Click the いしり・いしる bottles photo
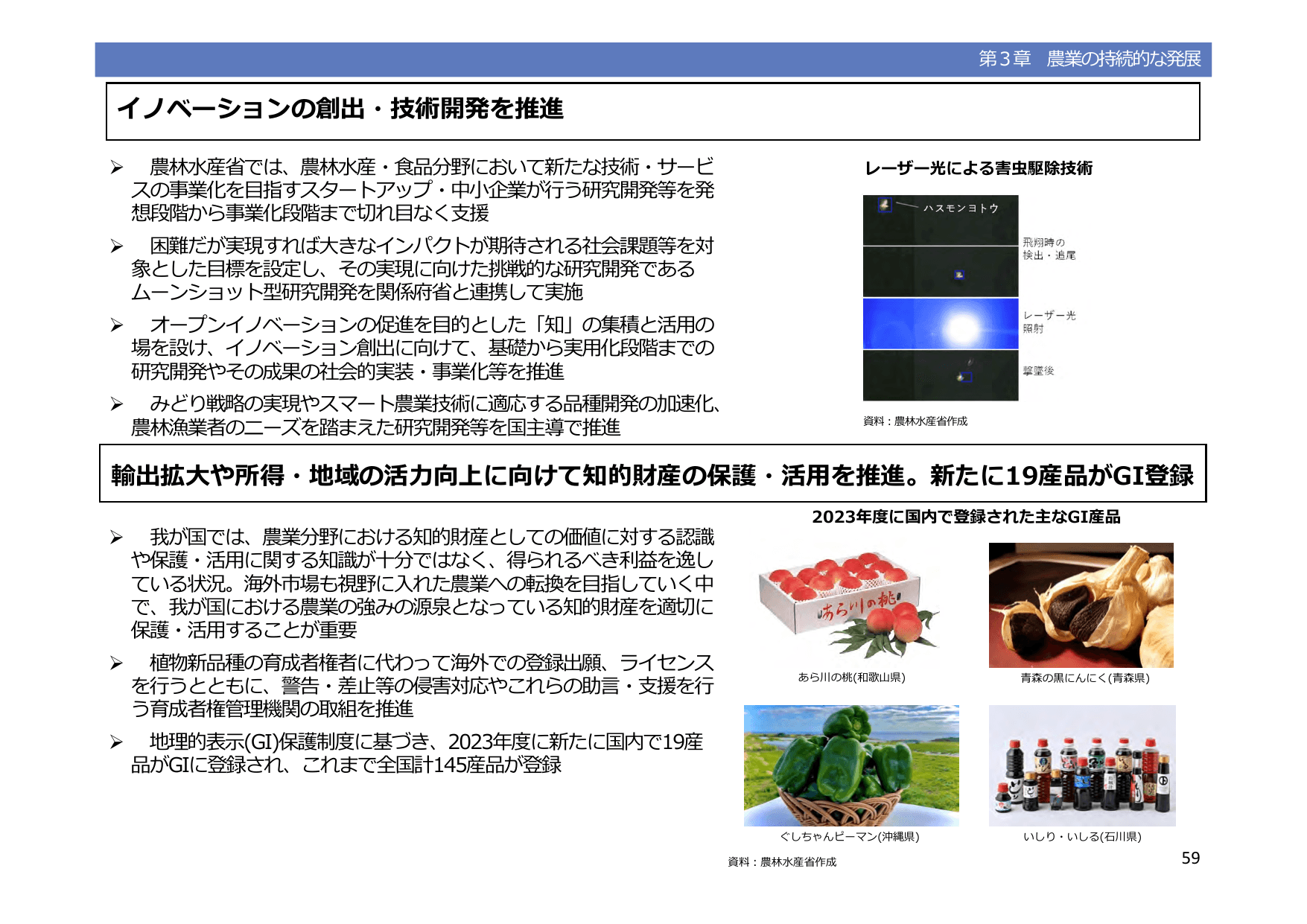Screen dimensions: 1307x924 pyautogui.click(x=1084, y=767)
